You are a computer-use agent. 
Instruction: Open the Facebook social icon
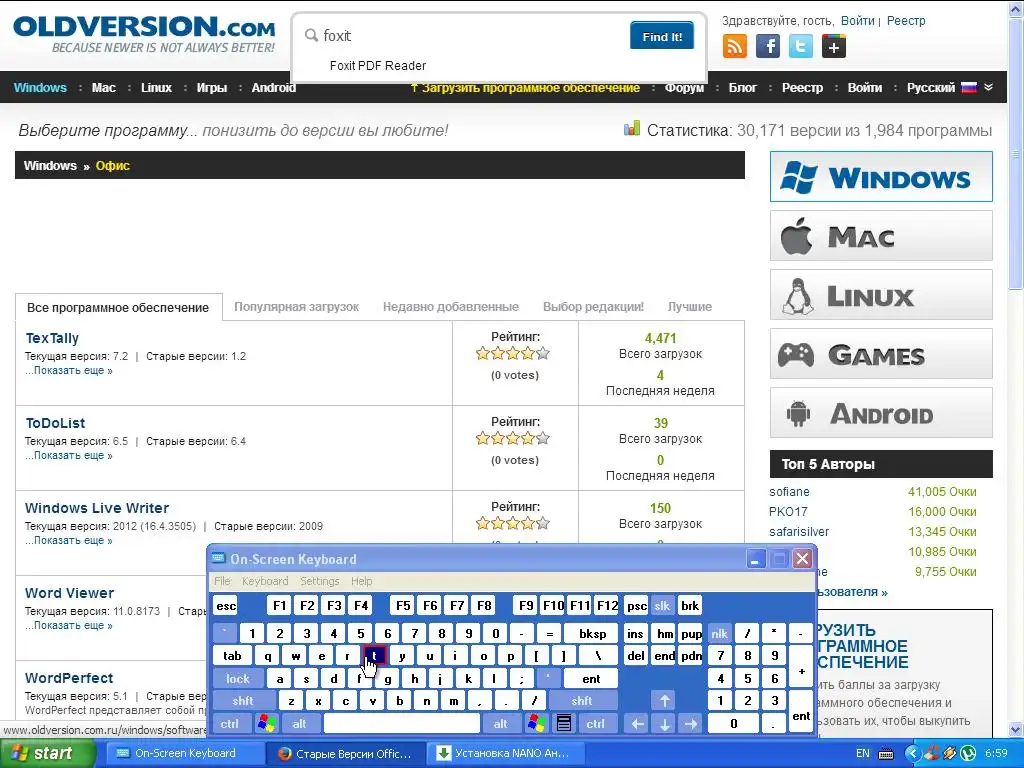768,46
